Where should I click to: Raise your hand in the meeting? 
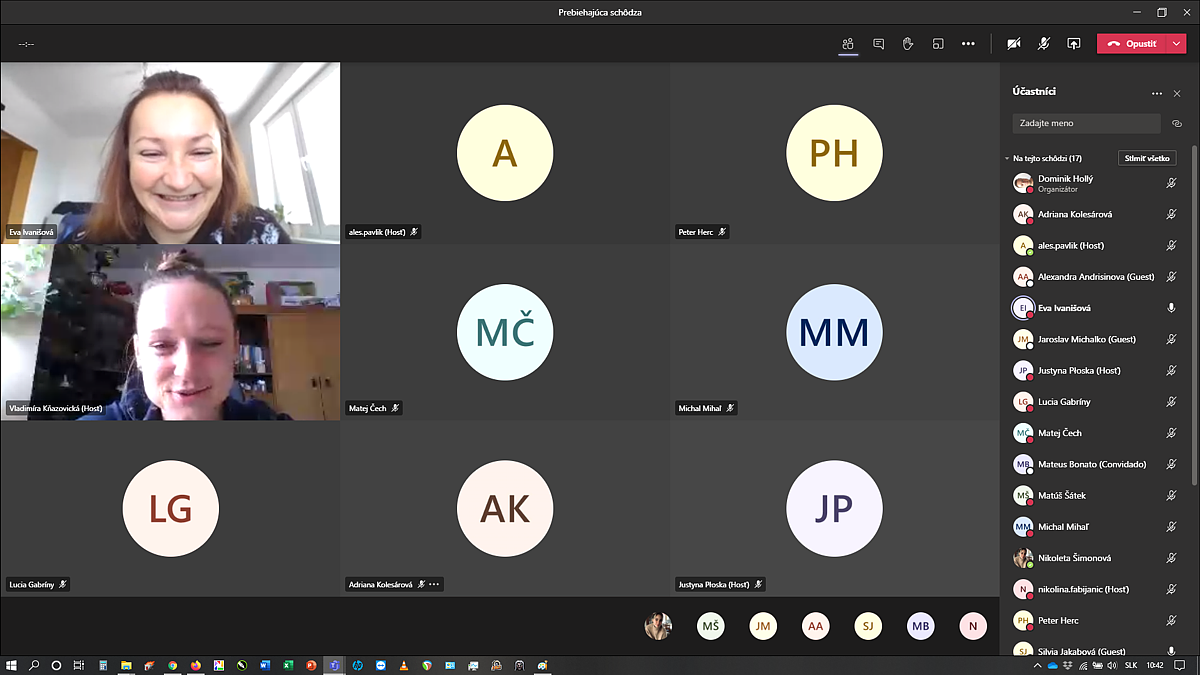(908, 44)
